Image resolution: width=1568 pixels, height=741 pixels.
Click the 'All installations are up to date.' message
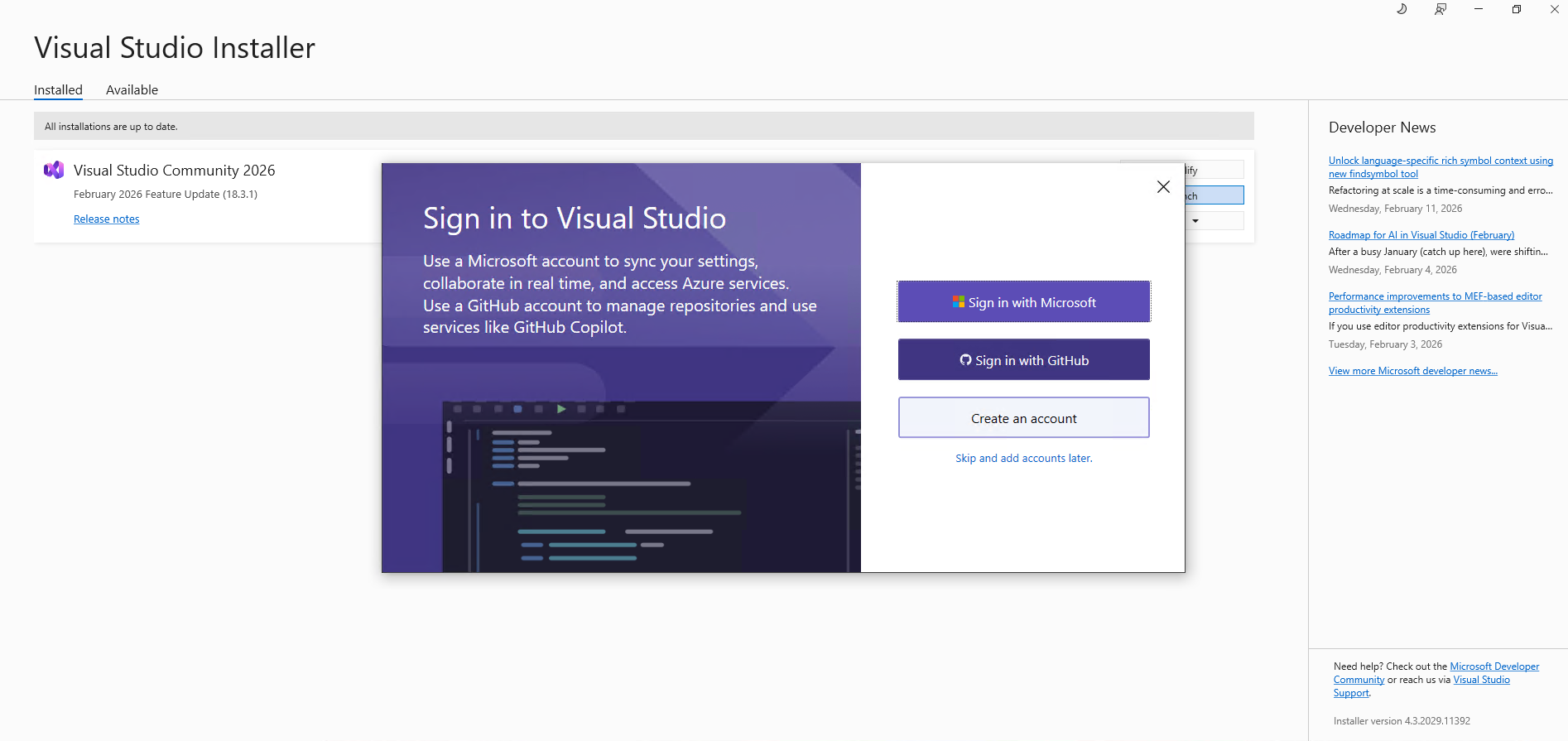click(x=111, y=127)
